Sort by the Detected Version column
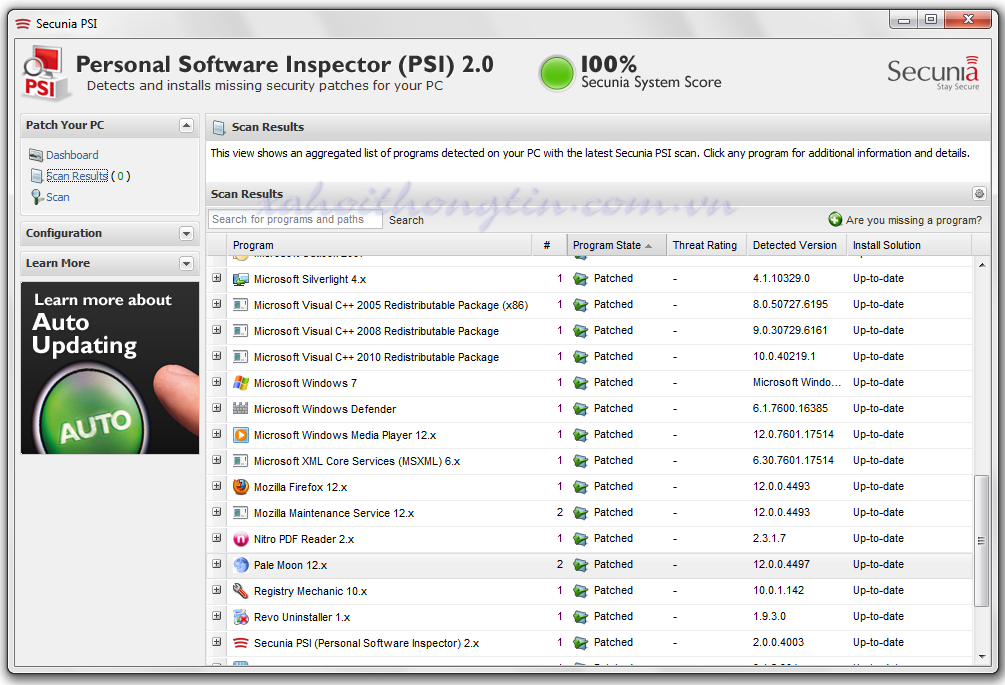Screen dimensions: 1005x685 tap(796, 245)
